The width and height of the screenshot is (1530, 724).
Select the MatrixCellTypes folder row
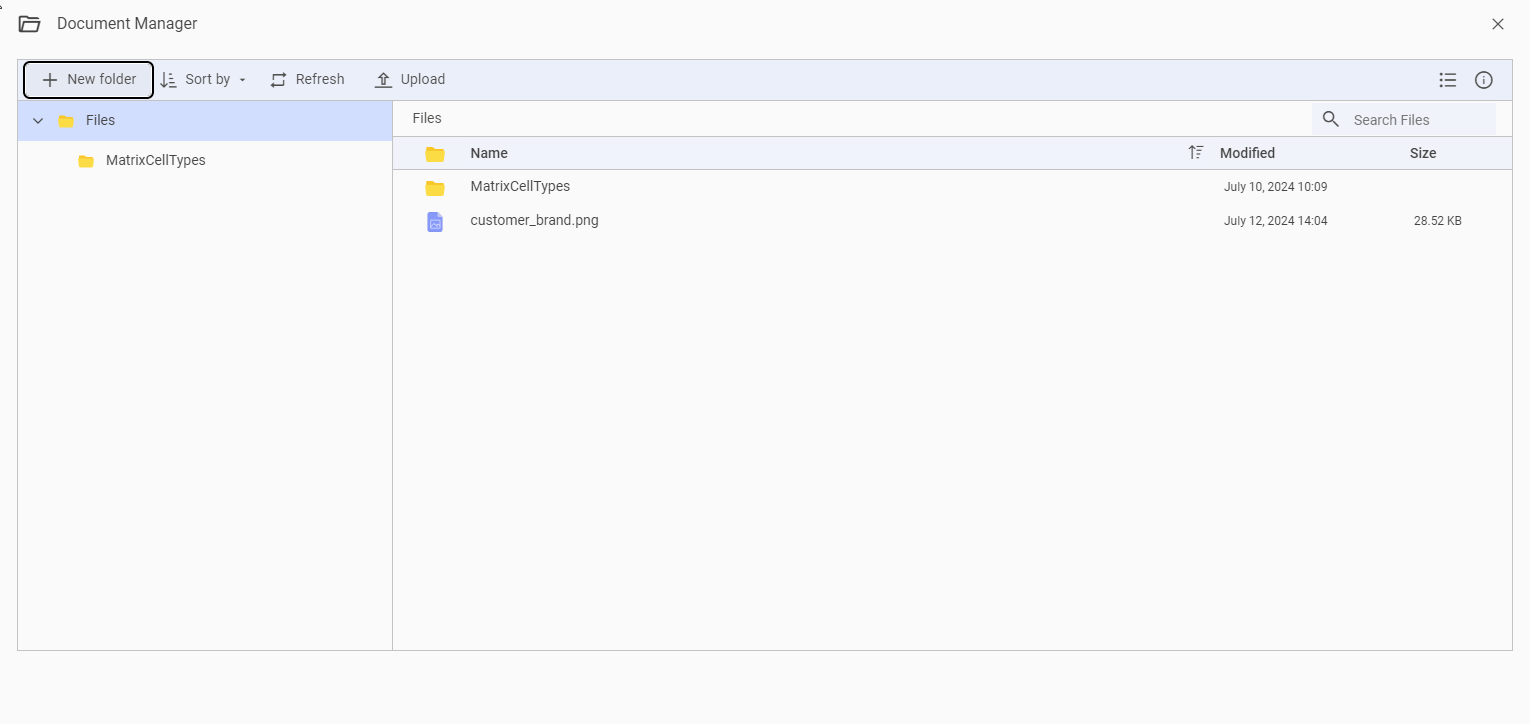click(x=952, y=187)
